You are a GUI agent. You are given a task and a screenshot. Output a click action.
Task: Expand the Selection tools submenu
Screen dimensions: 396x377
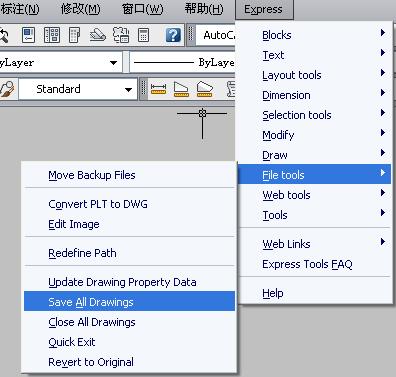pyautogui.click(x=314, y=115)
